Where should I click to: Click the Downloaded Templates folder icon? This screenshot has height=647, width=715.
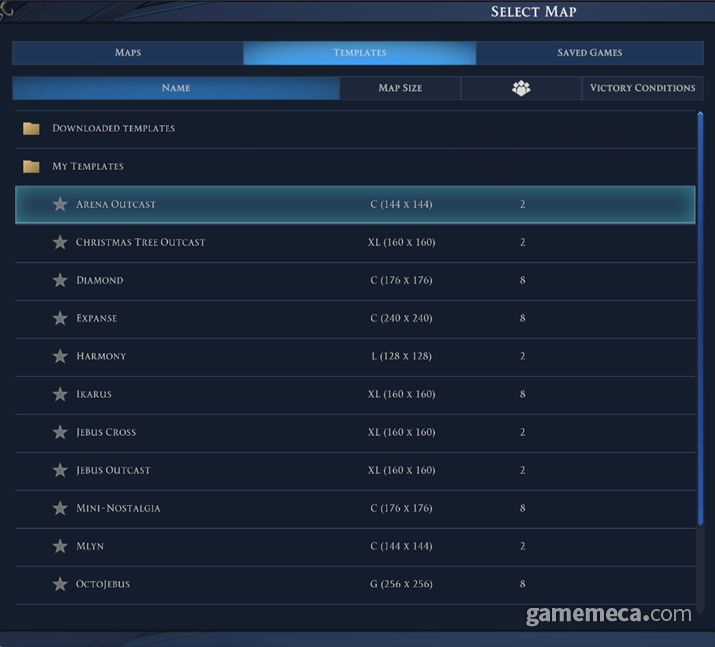coord(31,128)
